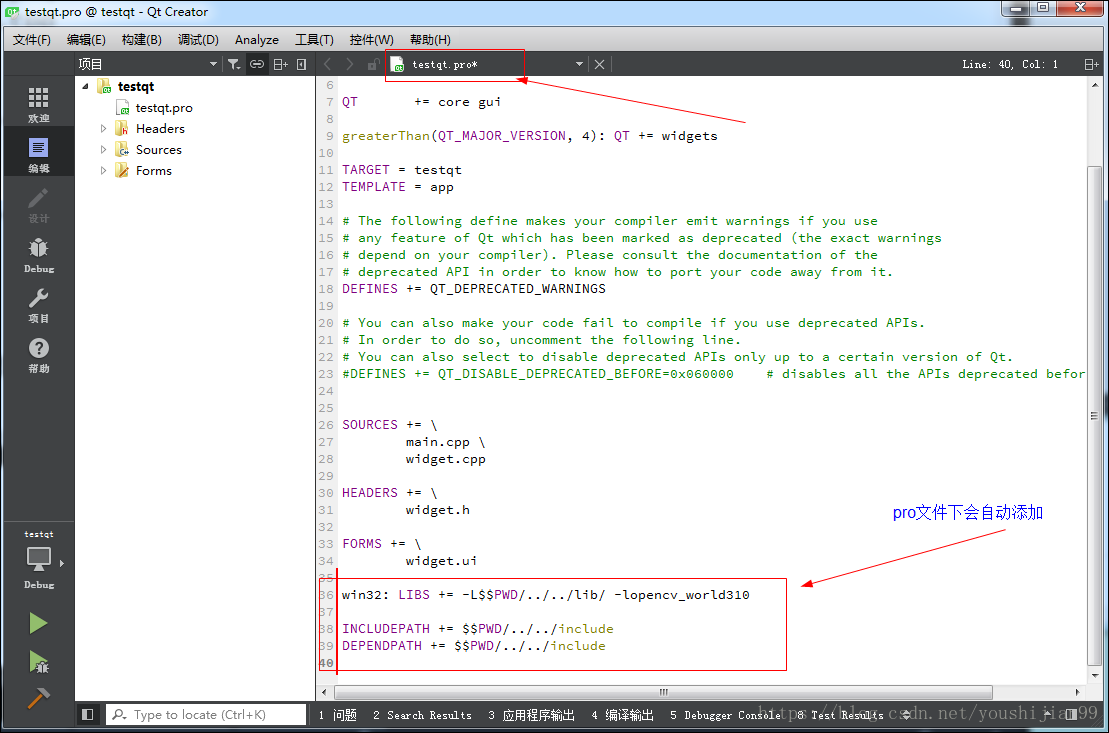Start debugging with the bug-arrow button
This screenshot has height=733, width=1109.
[x=38, y=662]
